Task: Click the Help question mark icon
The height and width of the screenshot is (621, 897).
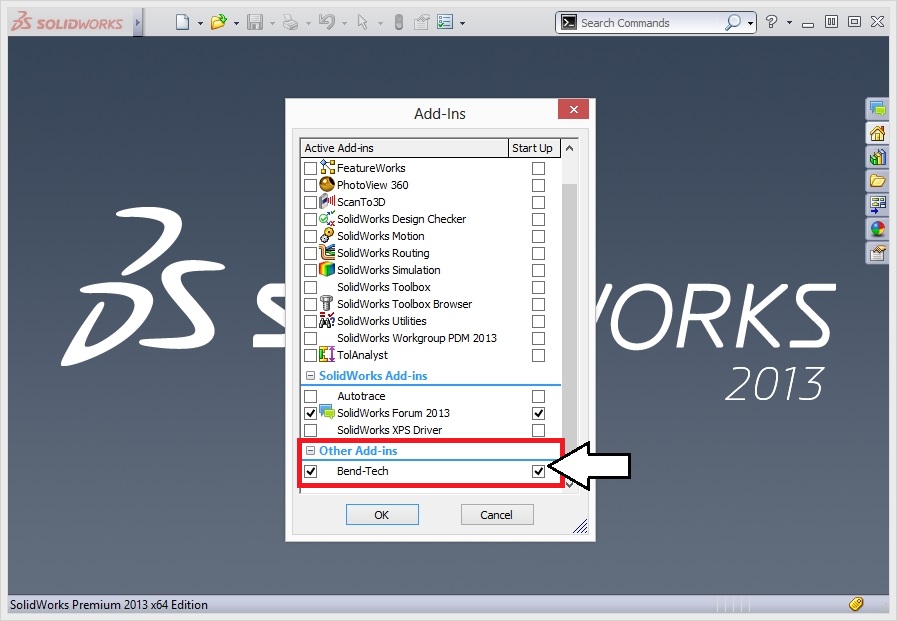Action: 771,22
